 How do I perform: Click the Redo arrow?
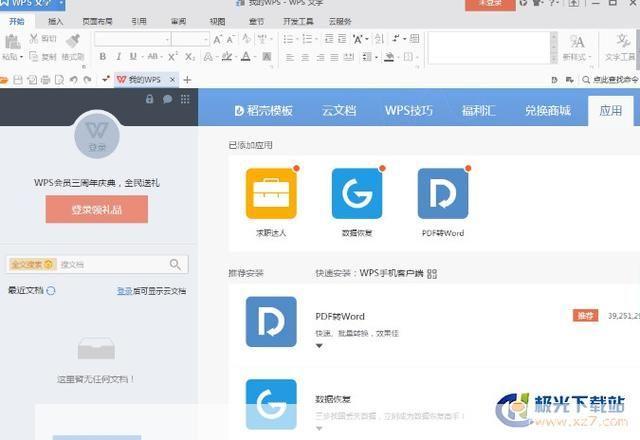[x=87, y=80]
